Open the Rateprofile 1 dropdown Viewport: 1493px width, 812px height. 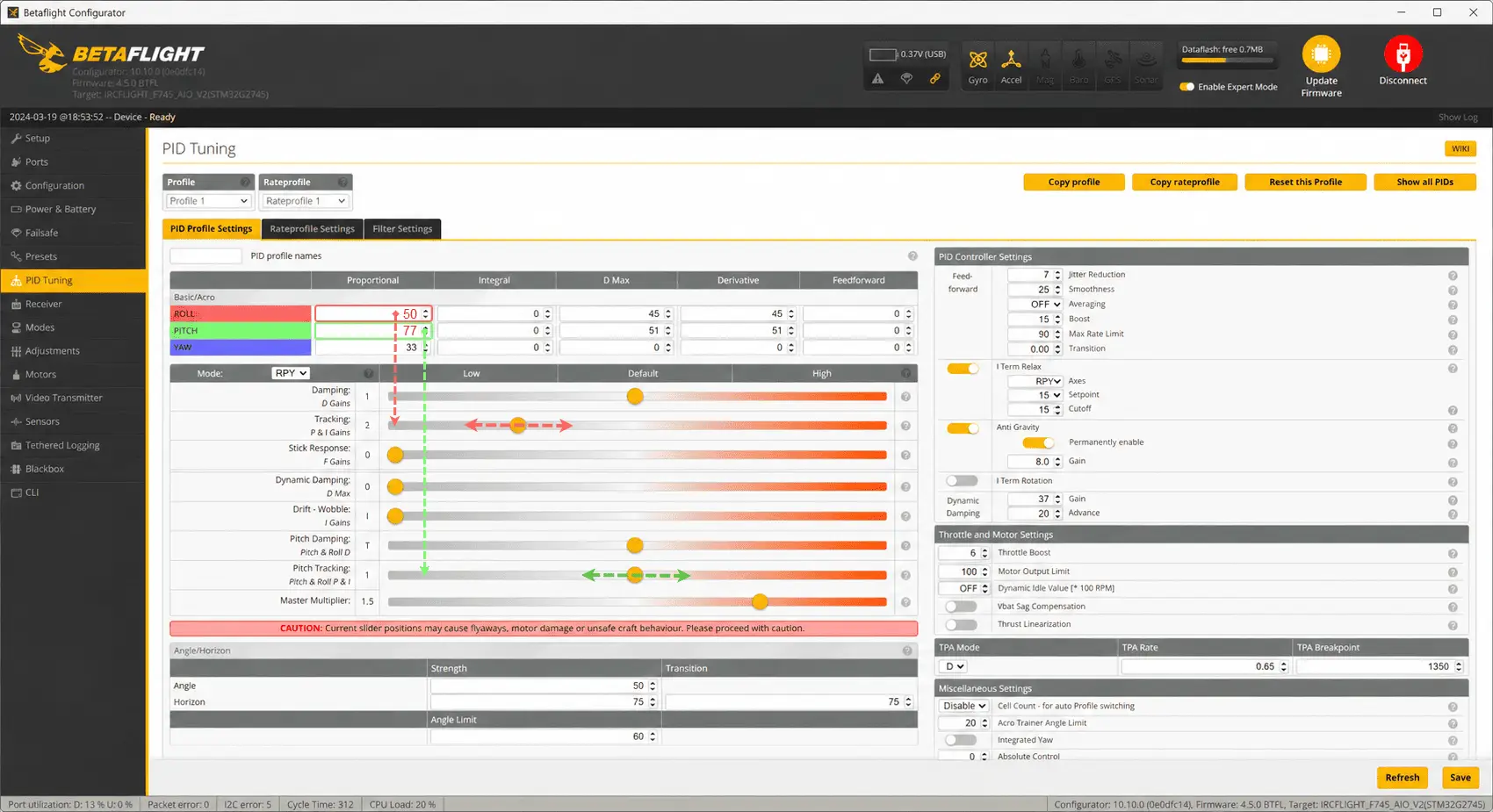tap(306, 201)
